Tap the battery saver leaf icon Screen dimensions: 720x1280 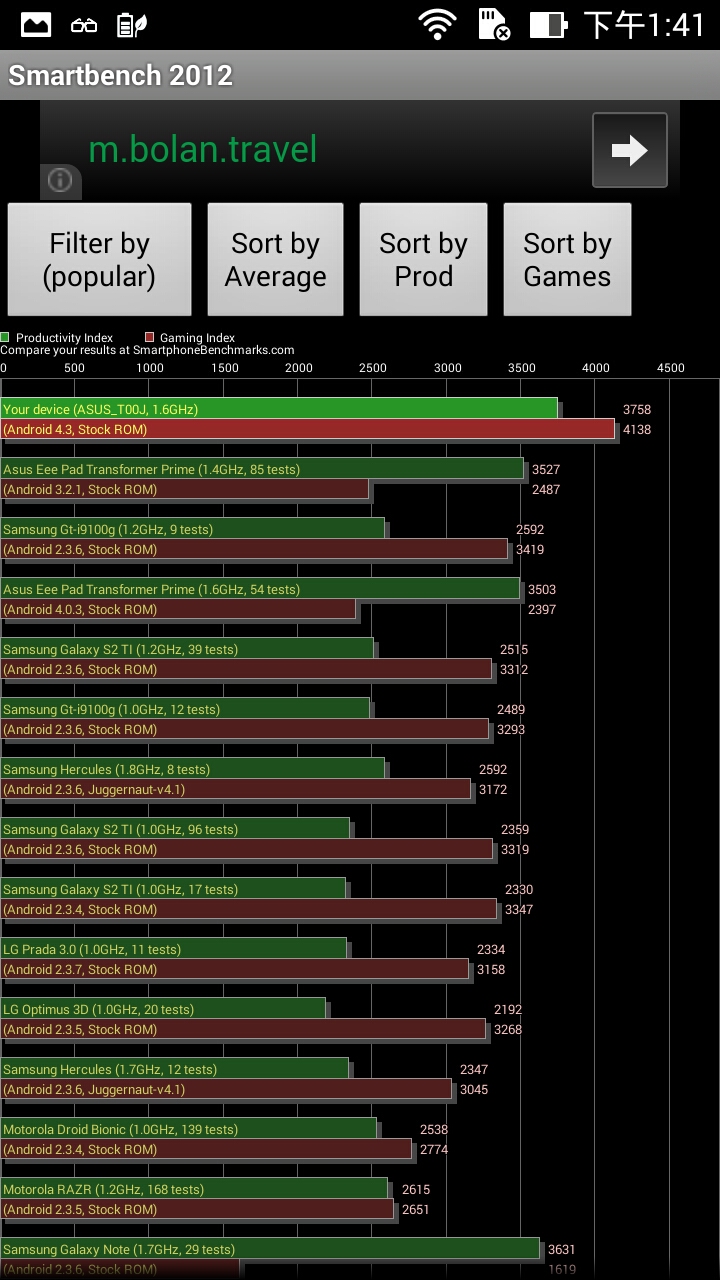tap(132, 25)
